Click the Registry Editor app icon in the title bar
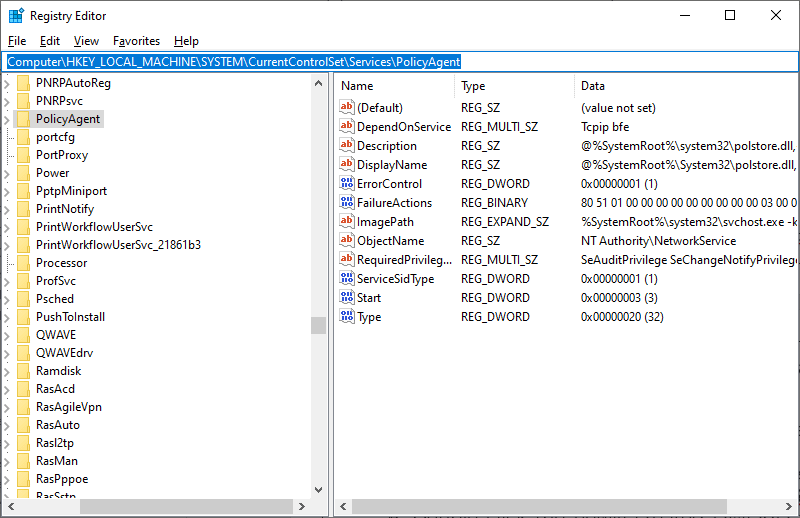 [15, 16]
